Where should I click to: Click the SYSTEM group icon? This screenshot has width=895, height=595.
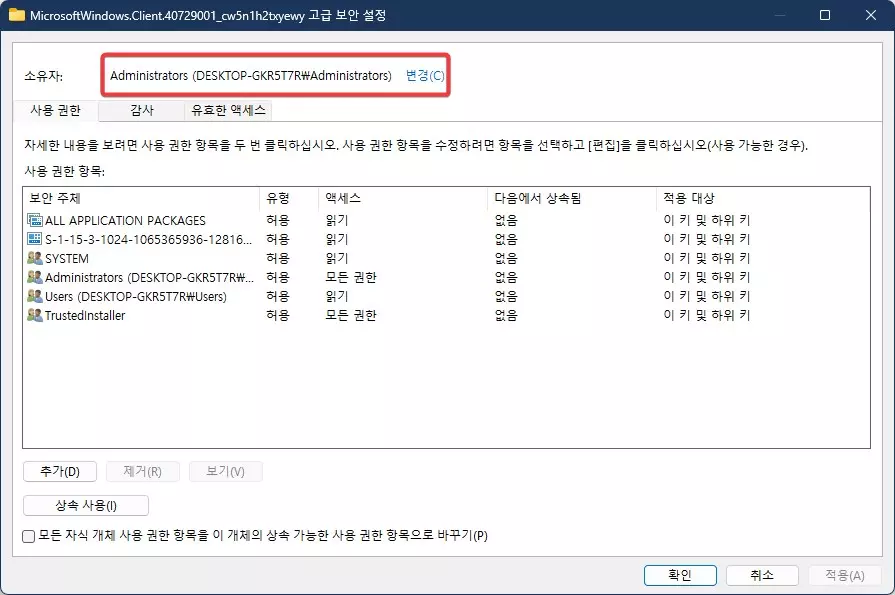pos(35,258)
